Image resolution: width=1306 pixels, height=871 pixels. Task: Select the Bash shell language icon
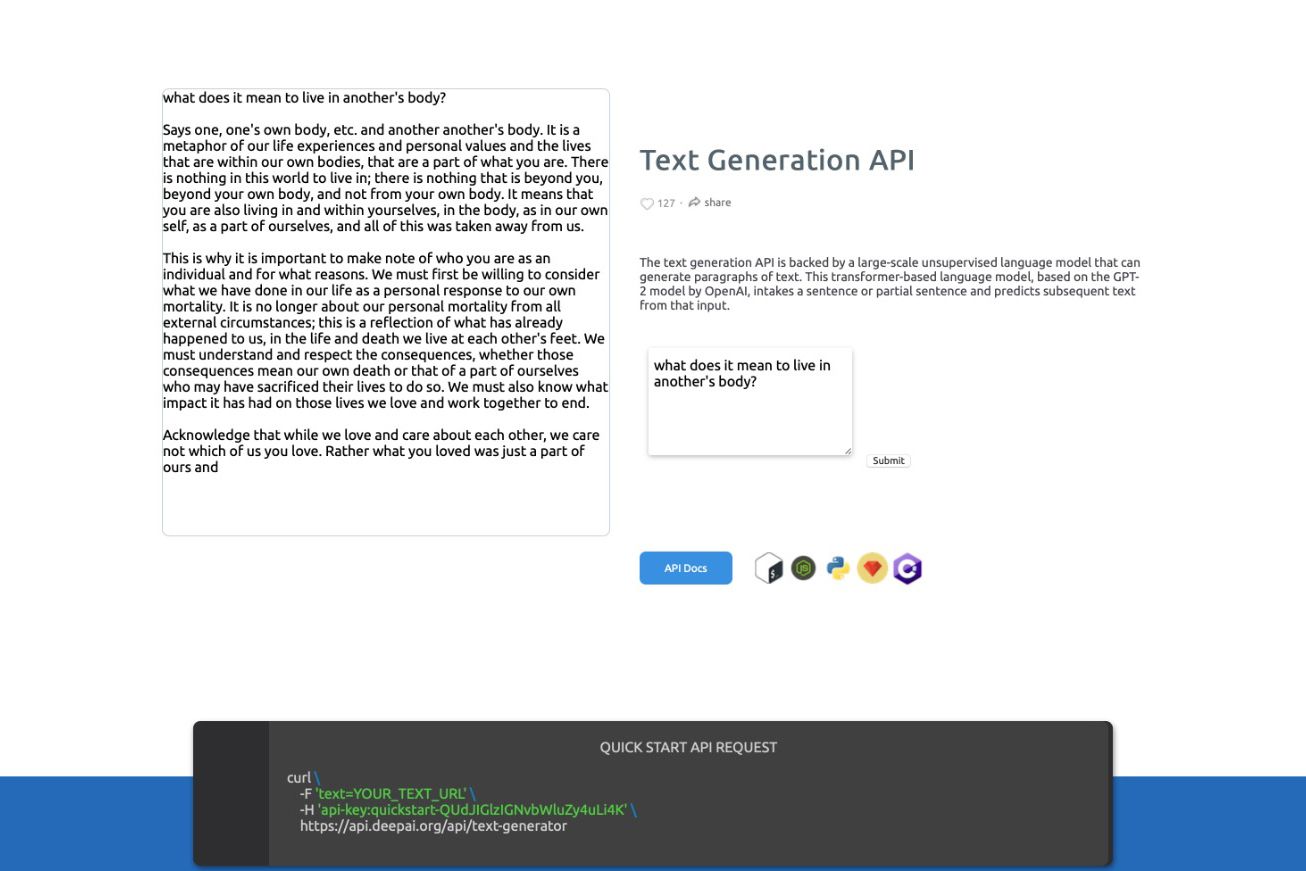[x=768, y=568]
